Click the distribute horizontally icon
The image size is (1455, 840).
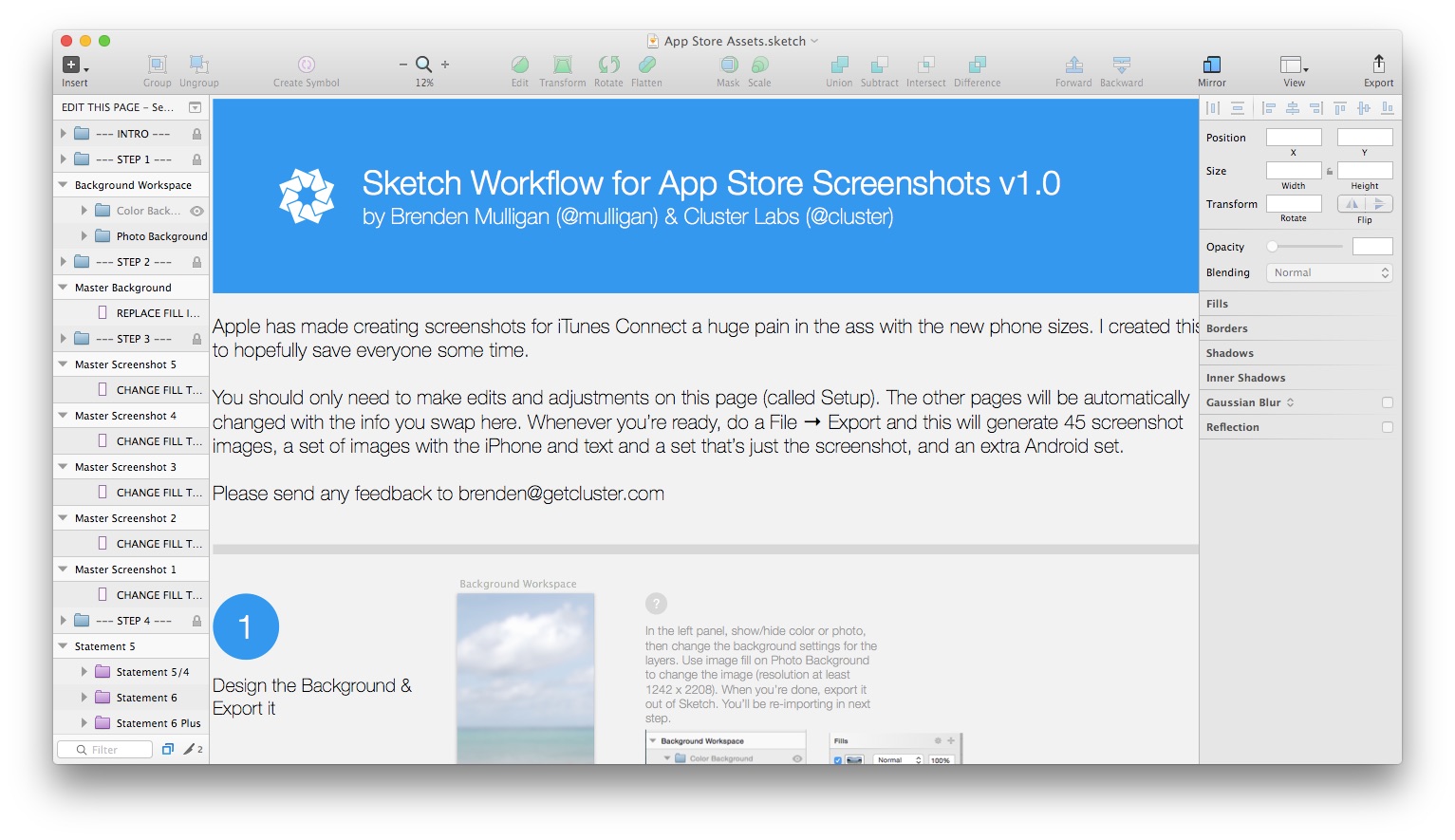click(1213, 108)
